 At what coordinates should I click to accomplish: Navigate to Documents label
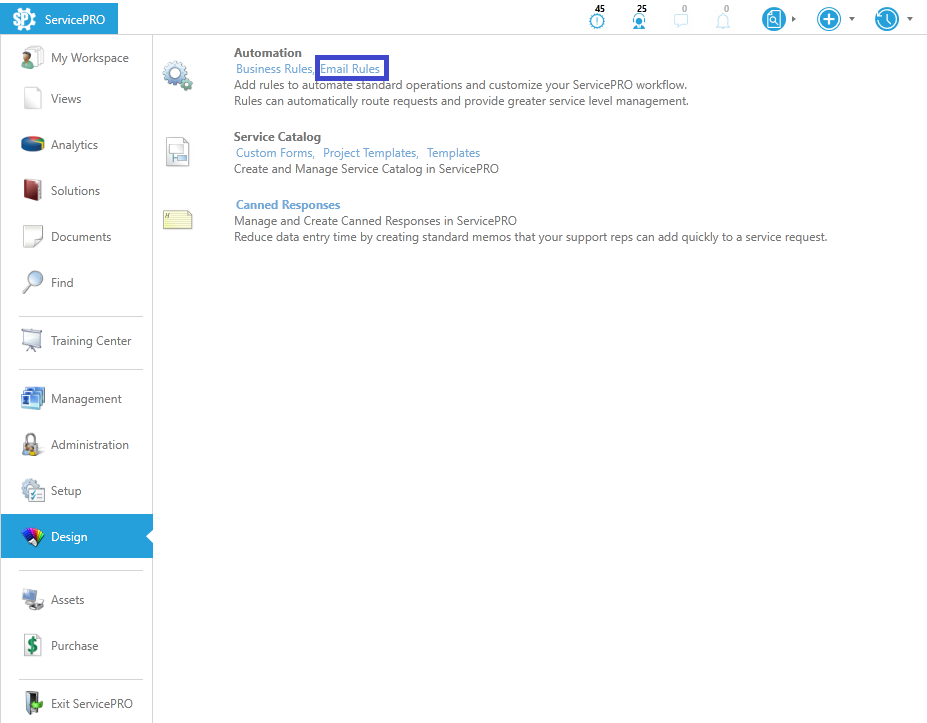[81, 236]
